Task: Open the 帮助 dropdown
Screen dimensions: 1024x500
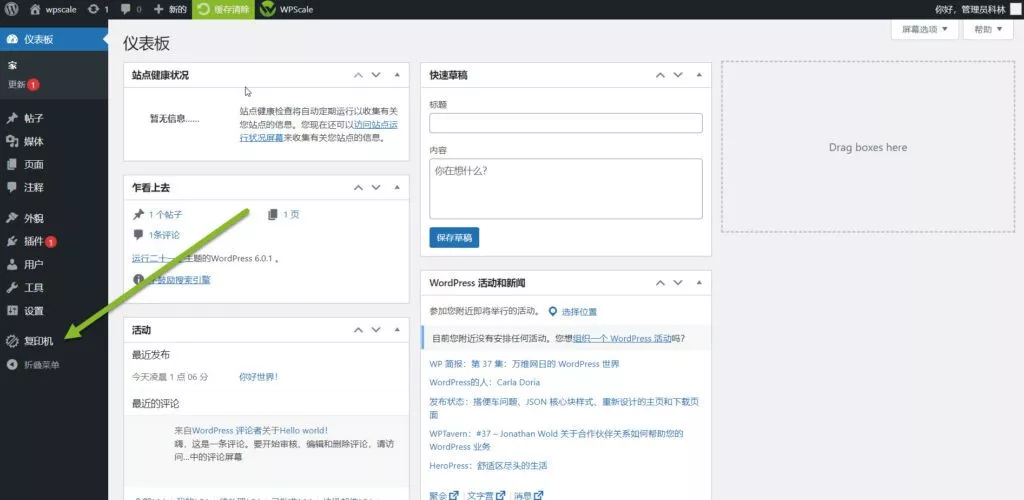Action: [988, 29]
